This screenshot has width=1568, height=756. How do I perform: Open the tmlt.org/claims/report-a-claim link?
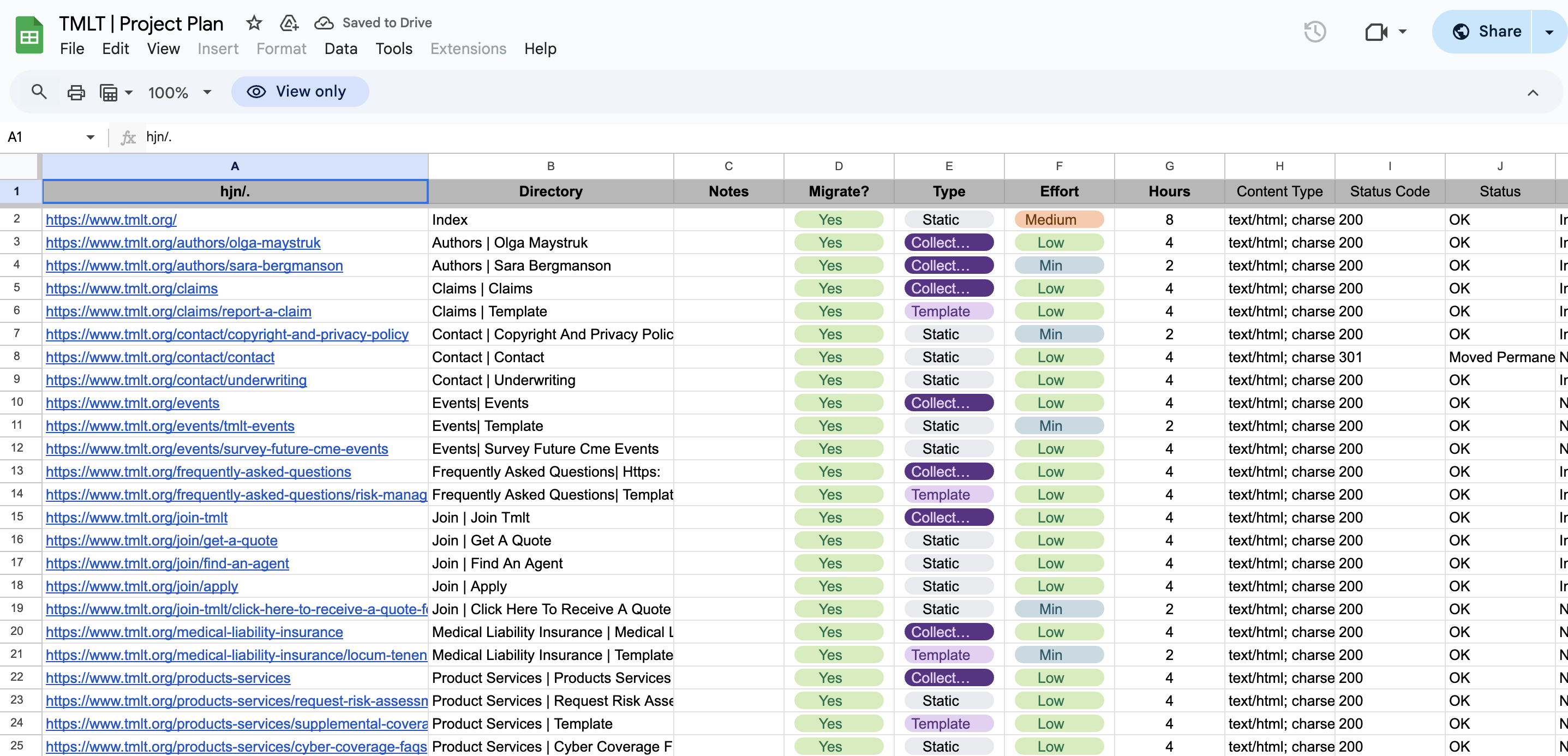pyautogui.click(x=178, y=311)
